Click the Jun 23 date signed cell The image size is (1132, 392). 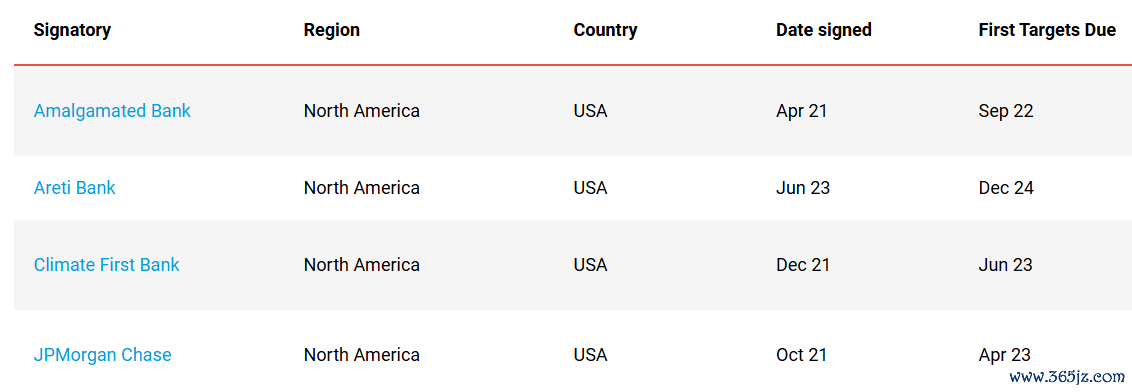pyautogui.click(x=803, y=188)
